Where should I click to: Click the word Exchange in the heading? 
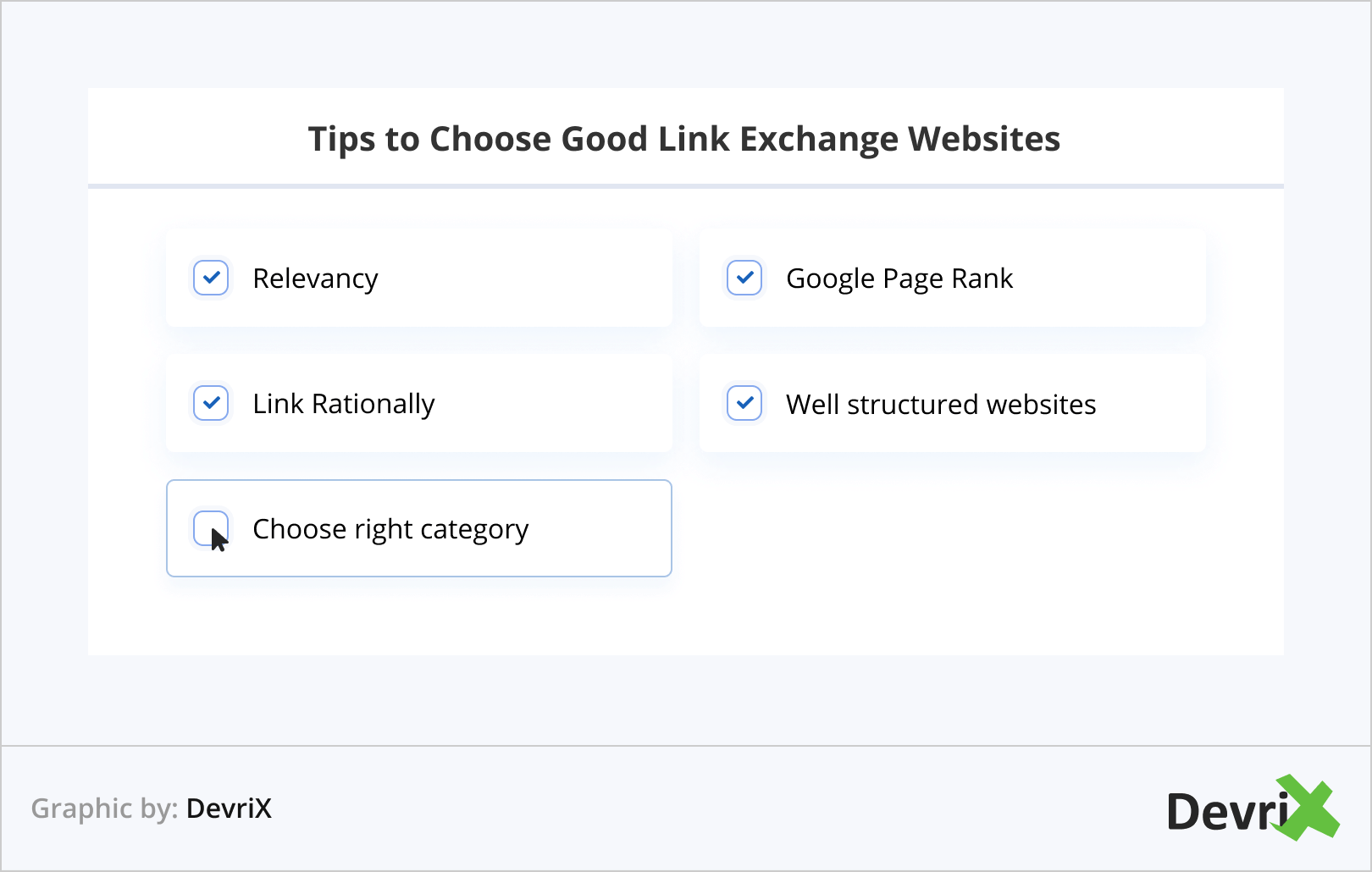click(818, 139)
